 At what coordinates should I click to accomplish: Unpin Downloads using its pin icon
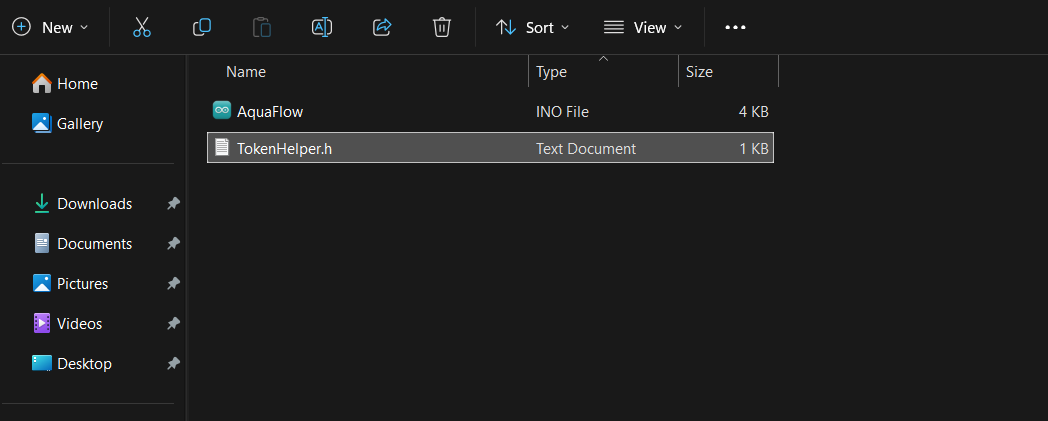(x=173, y=204)
